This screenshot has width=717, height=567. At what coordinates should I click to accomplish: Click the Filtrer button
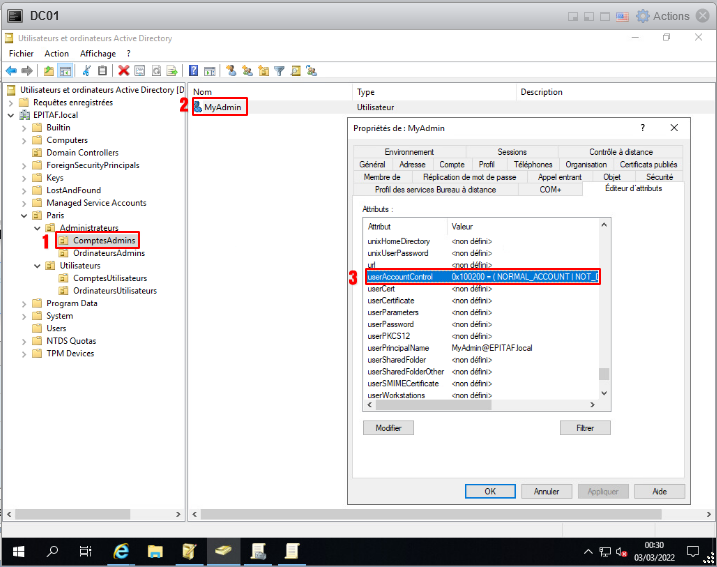pos(585,427)
